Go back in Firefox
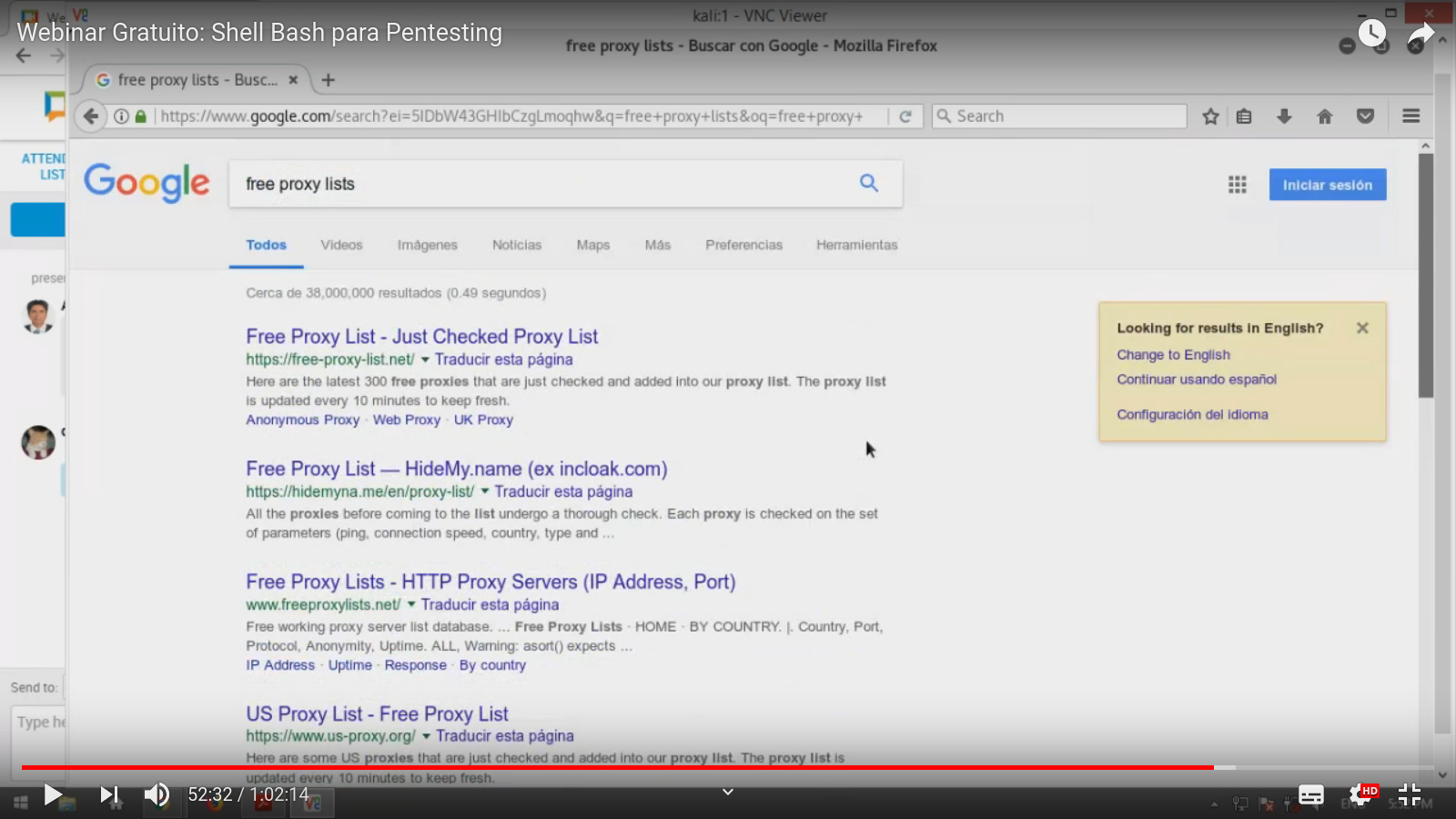The width and height of the screenshot is (1456, 819). (x=90, y=116)
